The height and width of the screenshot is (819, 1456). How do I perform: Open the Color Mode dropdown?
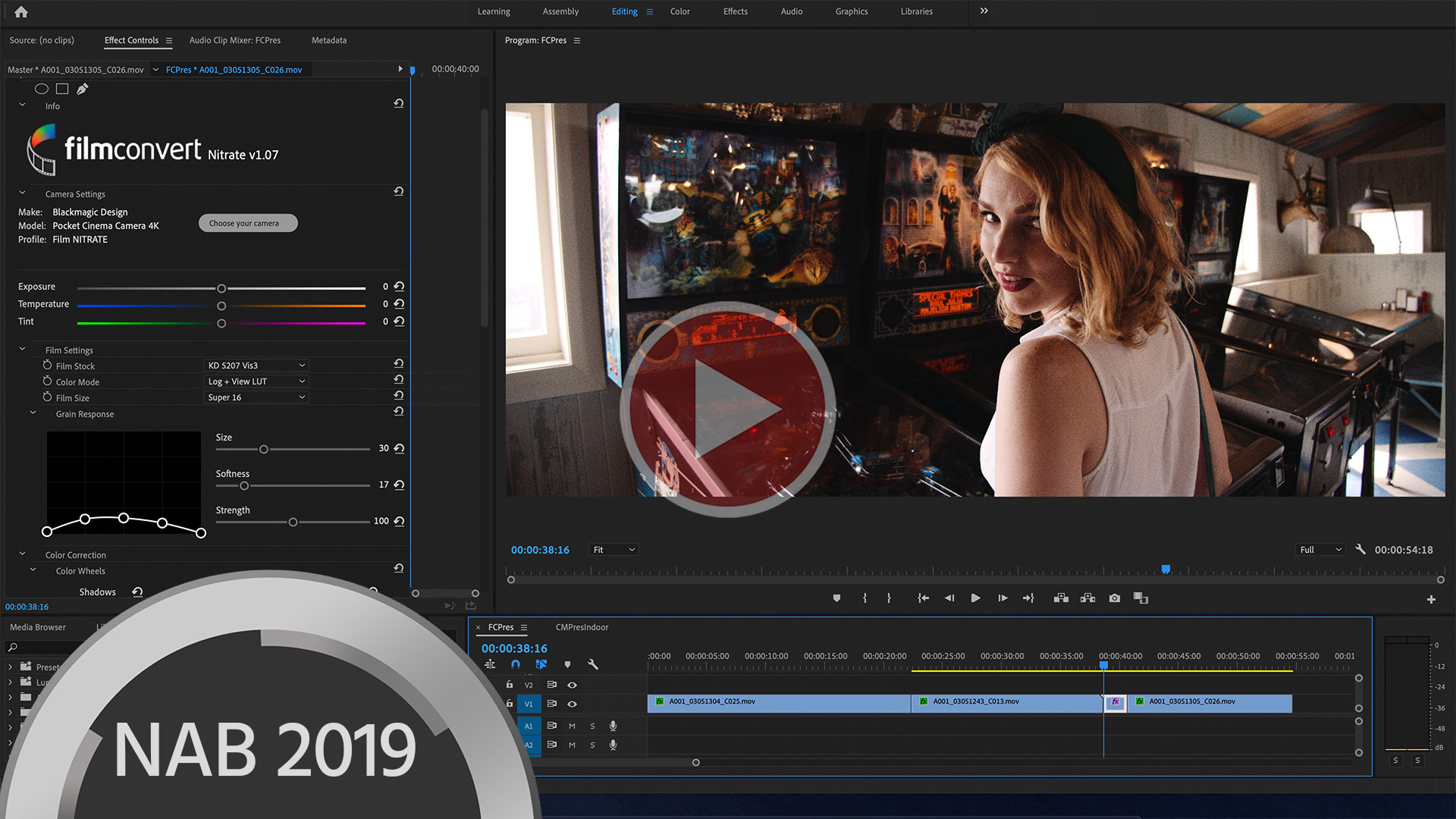tap(256, 381)
